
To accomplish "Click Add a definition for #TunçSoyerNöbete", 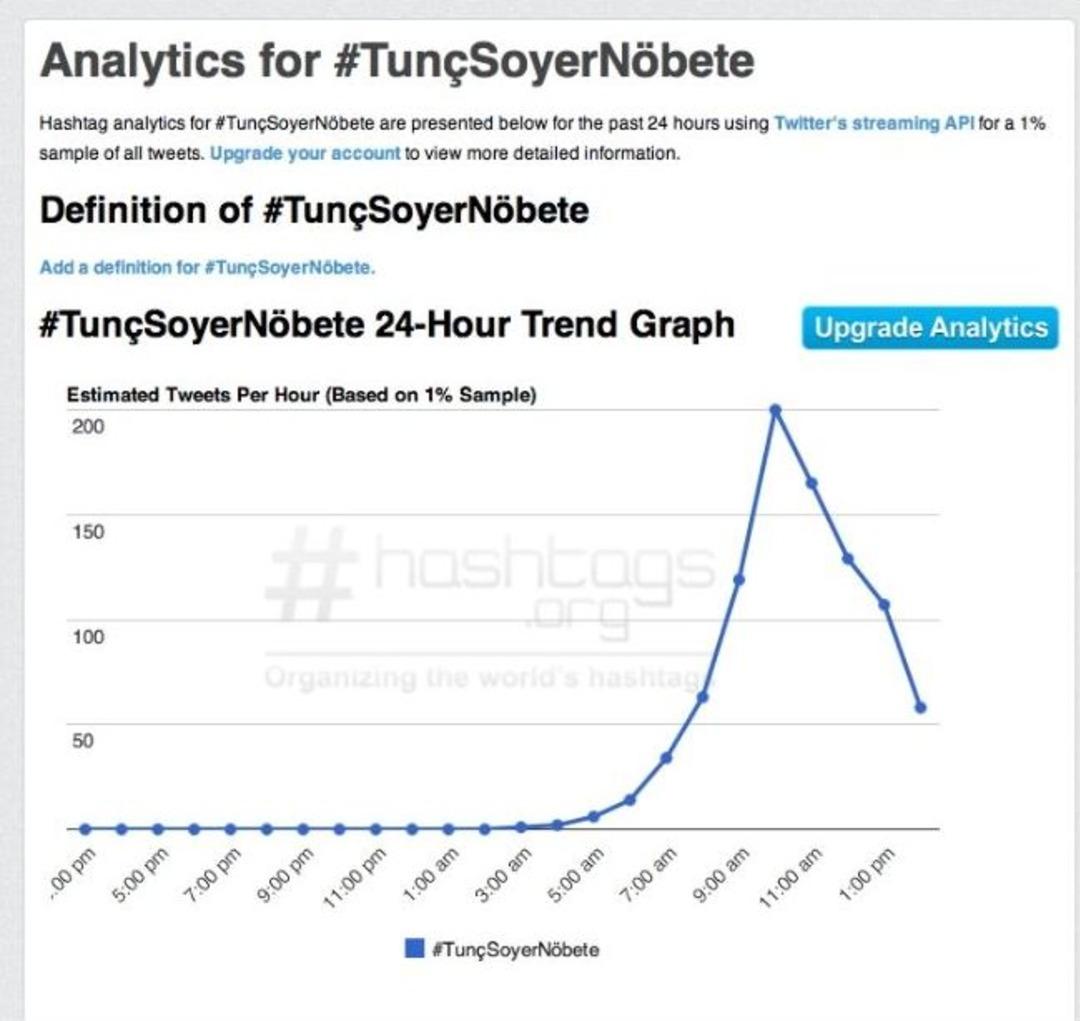I will tap(207, 268).
